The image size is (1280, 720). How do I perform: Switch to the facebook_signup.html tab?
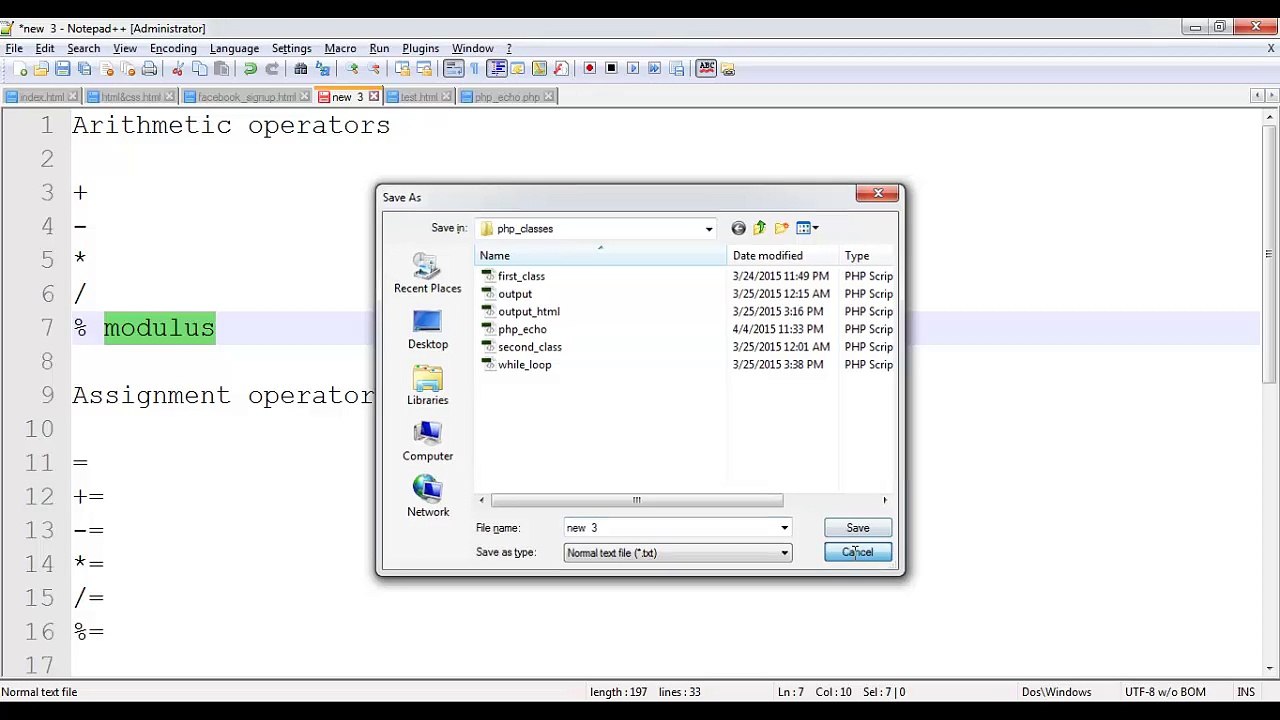click(x=246, y=97)
